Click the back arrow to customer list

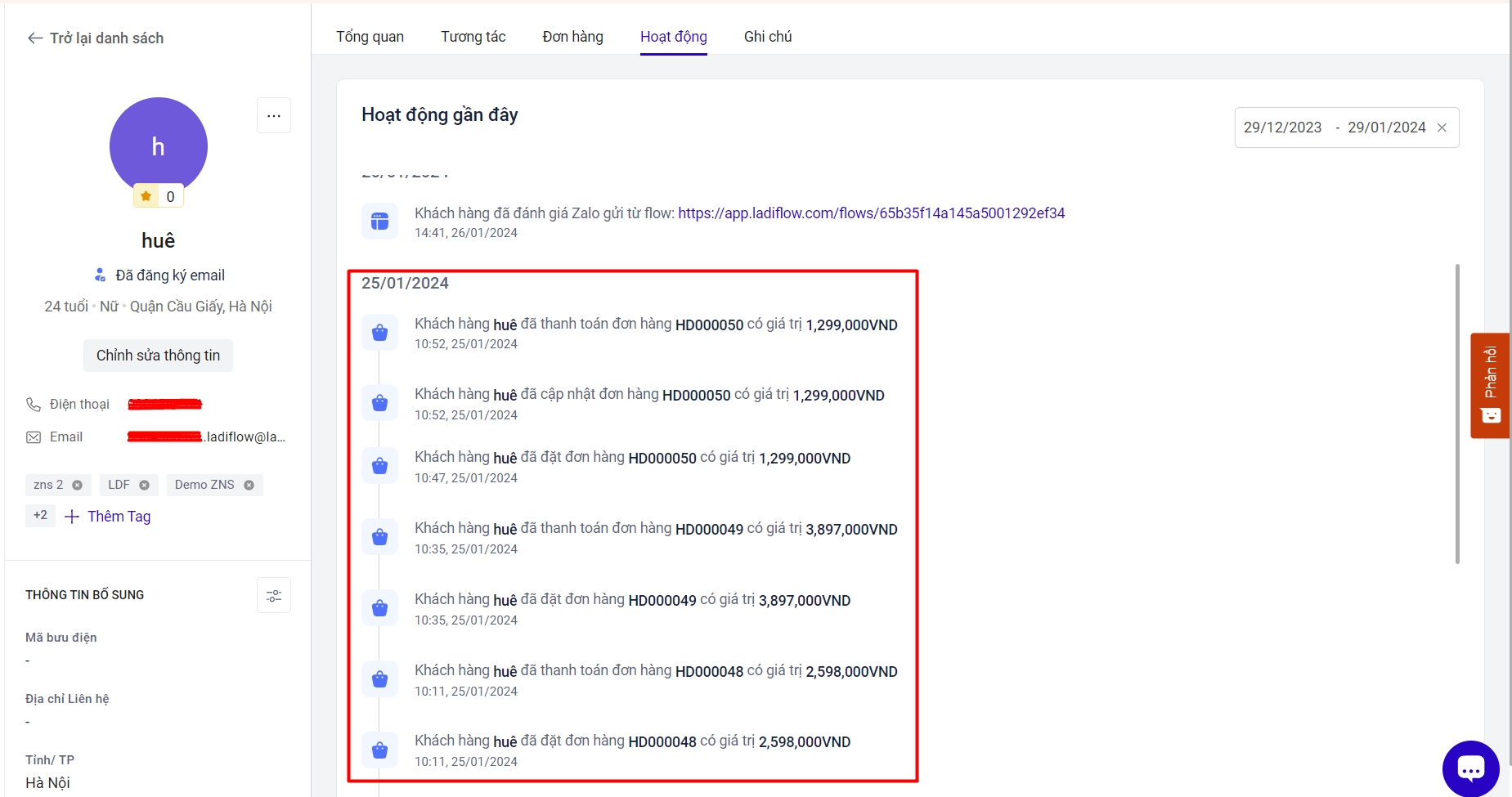point(34,38)
